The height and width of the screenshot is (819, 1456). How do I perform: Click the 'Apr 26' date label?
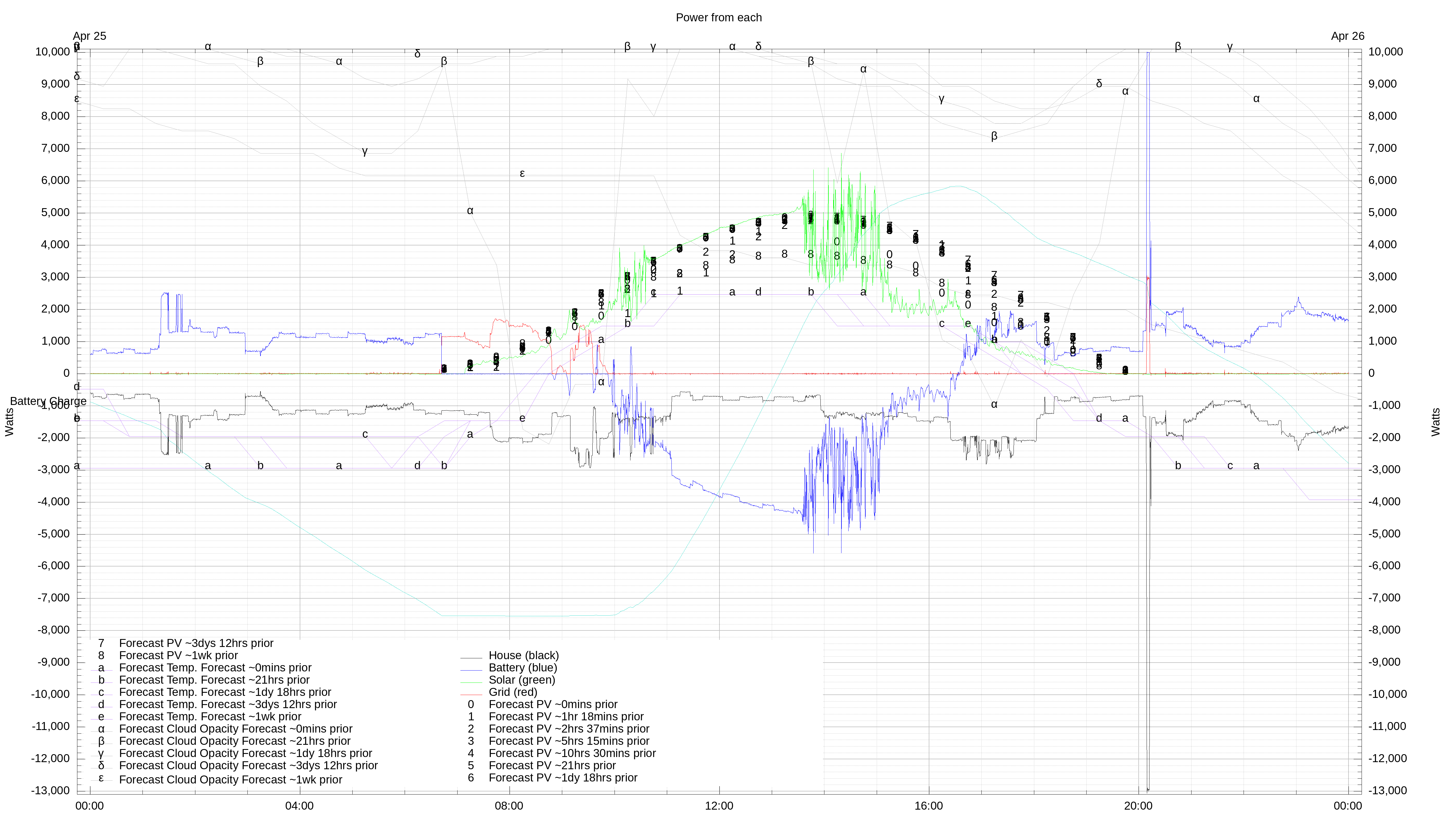tap(1347, 36)
